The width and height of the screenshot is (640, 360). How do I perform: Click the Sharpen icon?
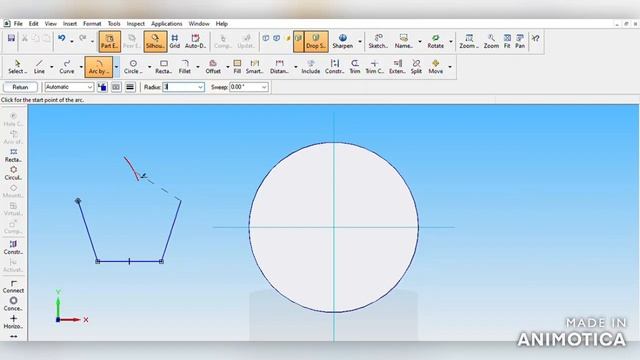[342, 42]
